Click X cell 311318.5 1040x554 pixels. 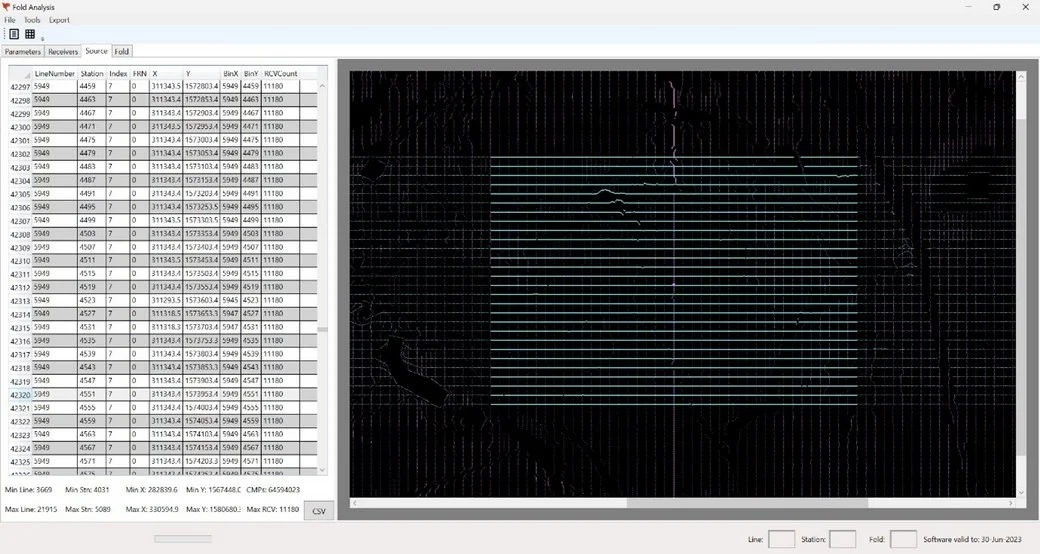(x=166, y=313)
